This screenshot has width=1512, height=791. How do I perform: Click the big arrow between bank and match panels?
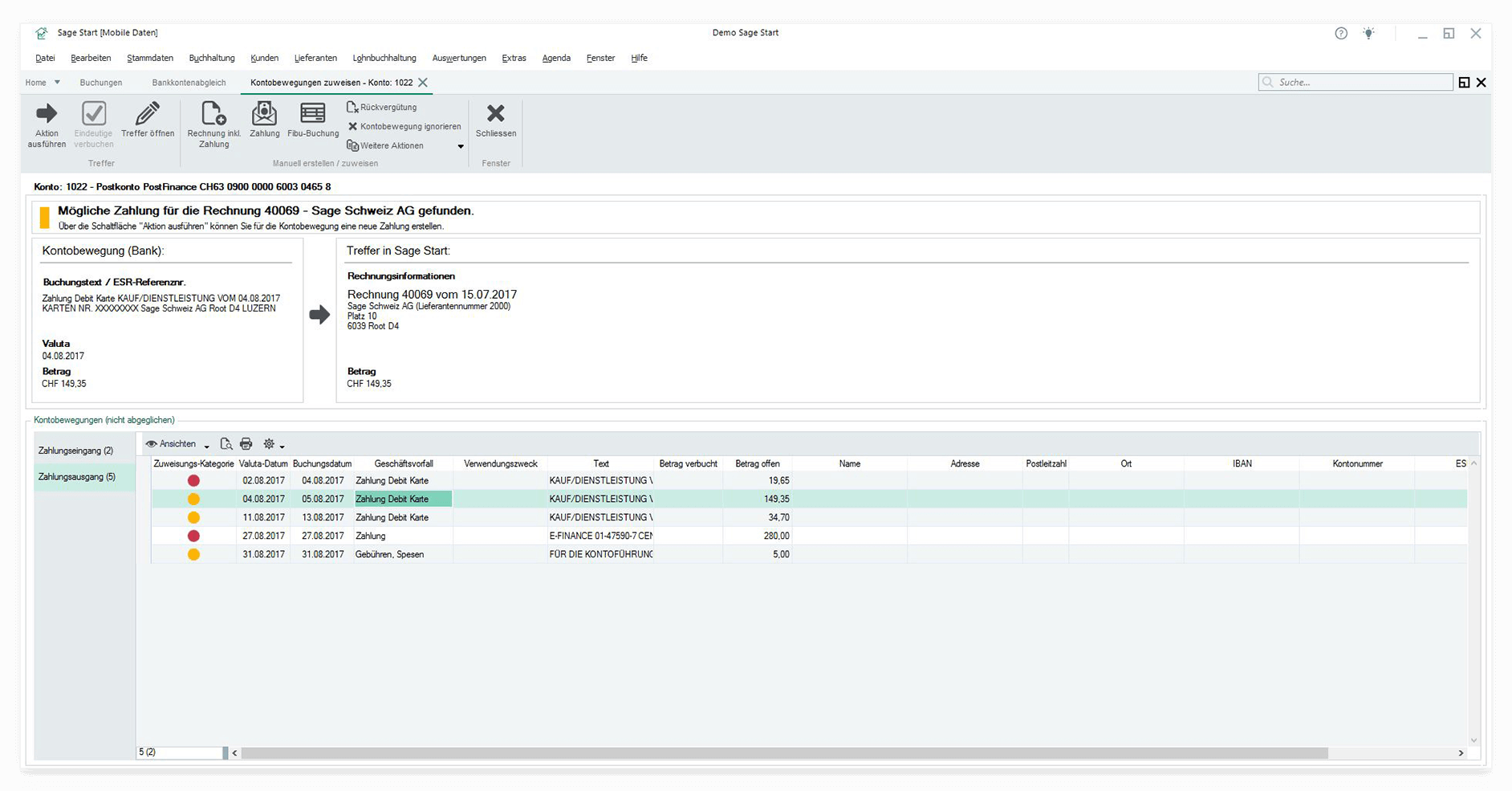[319, 315]
